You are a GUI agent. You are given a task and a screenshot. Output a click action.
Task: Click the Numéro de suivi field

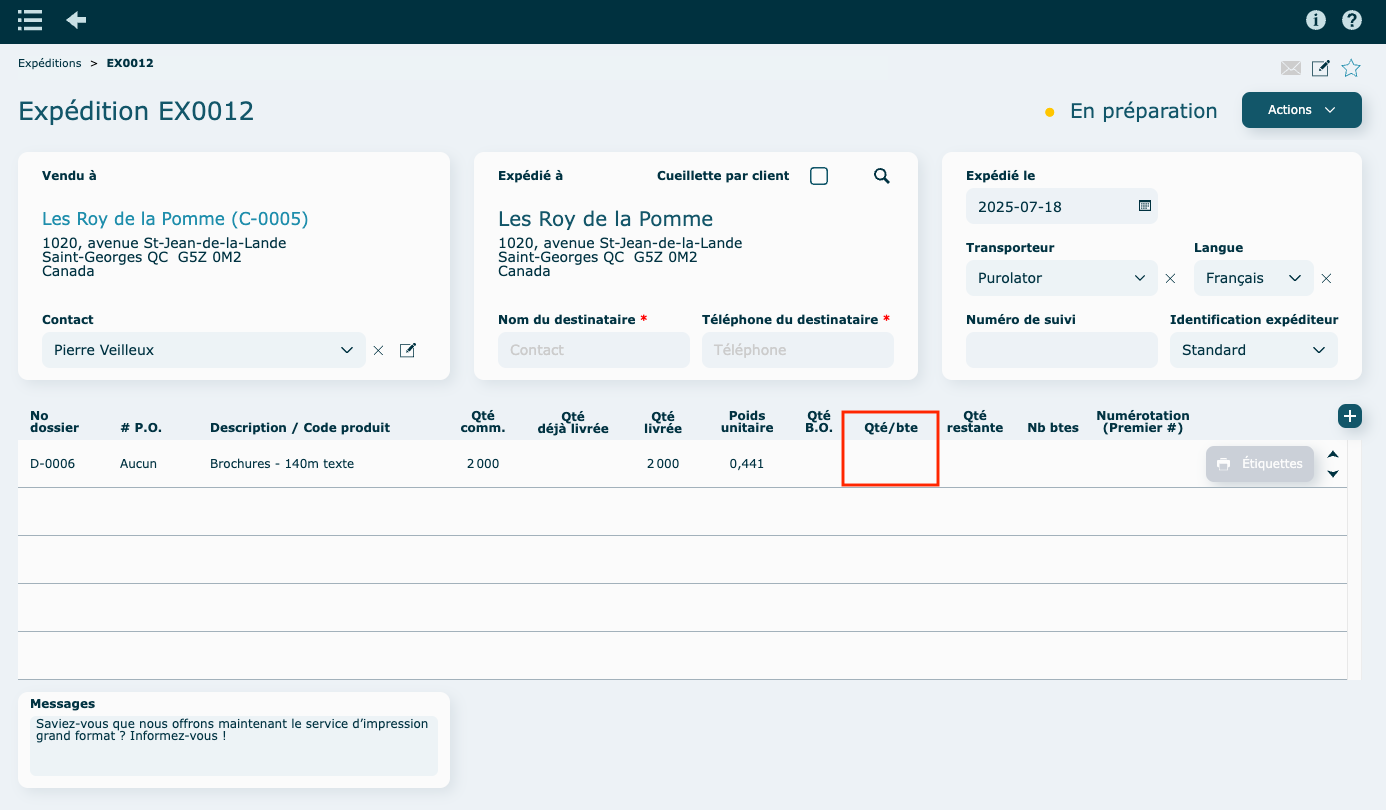[x=1061, y=350]
